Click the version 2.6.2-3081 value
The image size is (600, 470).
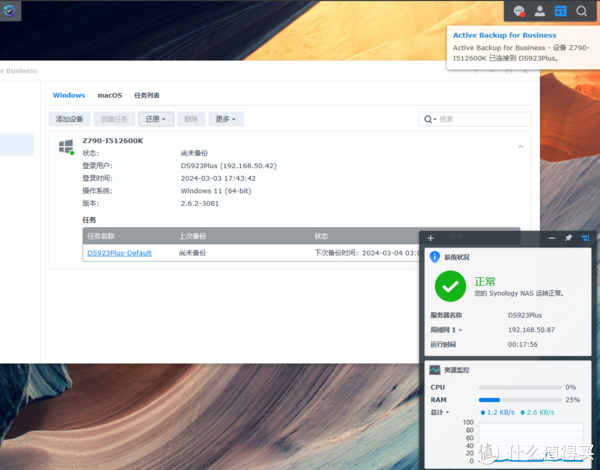[200, 203]
